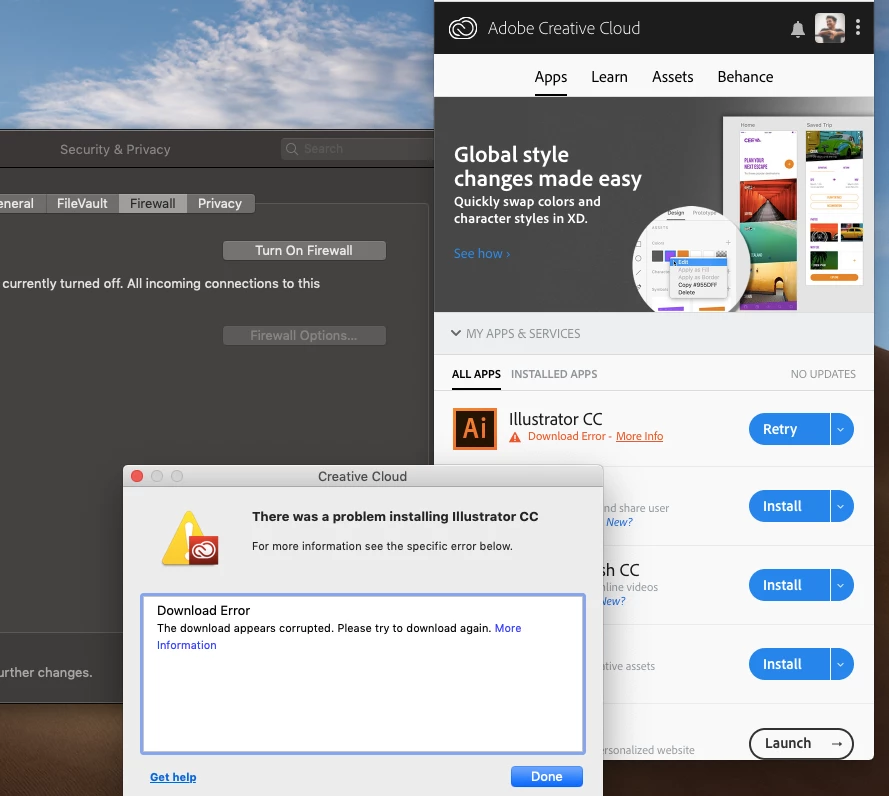Click Install on the share user row
Viewport: 889px width, 796px height.
tap(789, 506)
